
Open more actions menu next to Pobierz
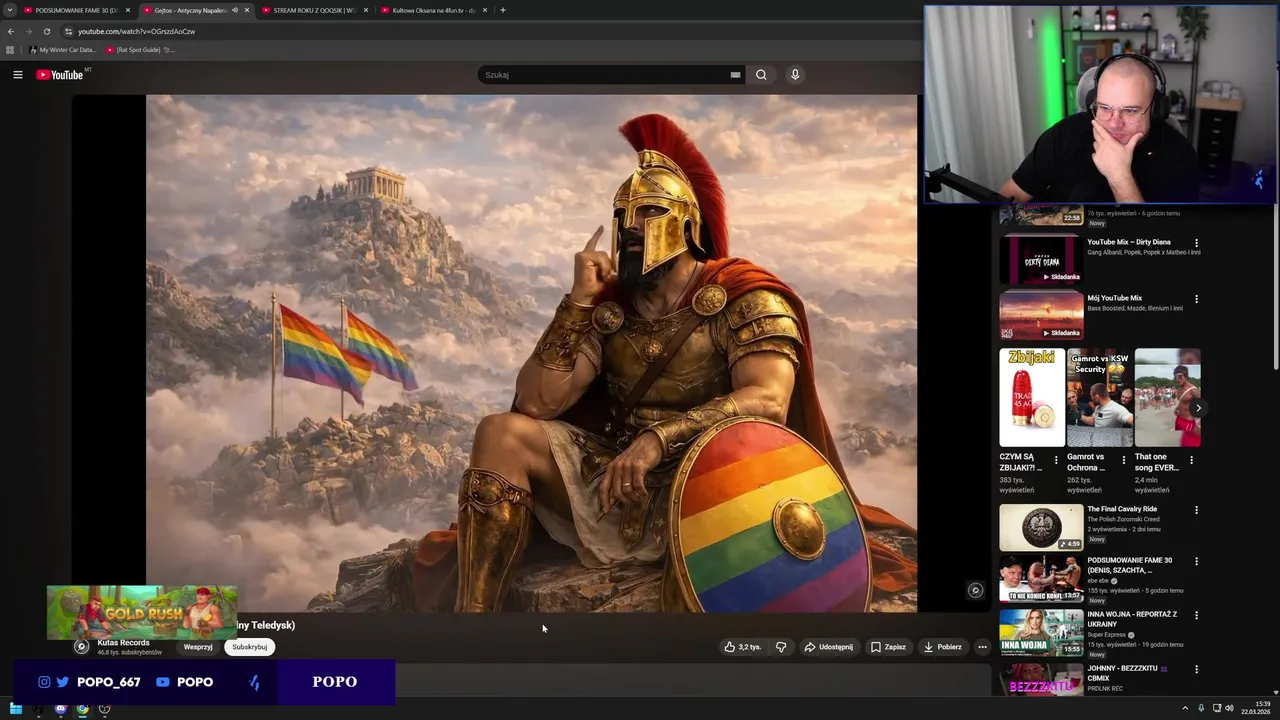982,647
